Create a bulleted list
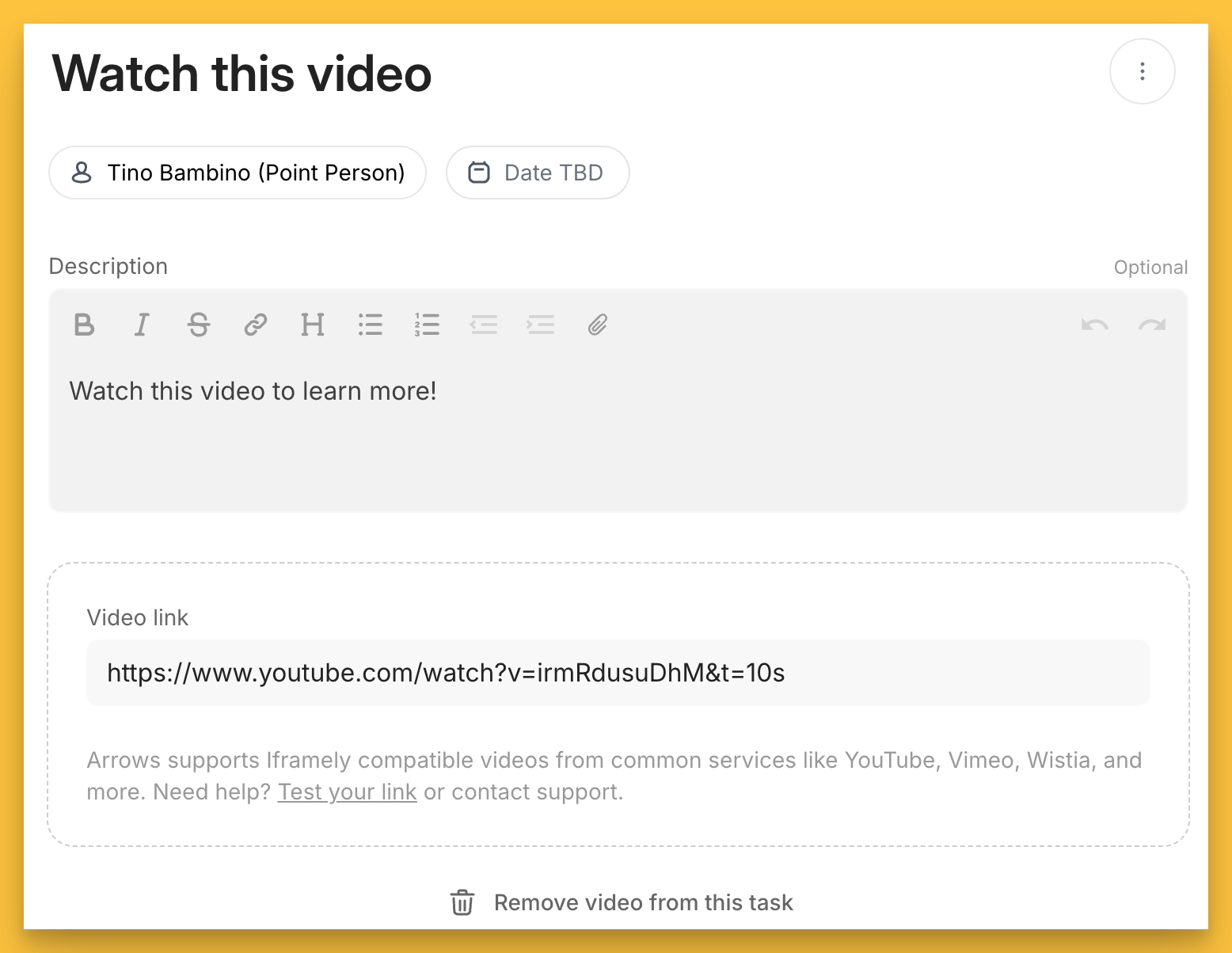This screenshot has height=953, width=1232. point(370,325)
